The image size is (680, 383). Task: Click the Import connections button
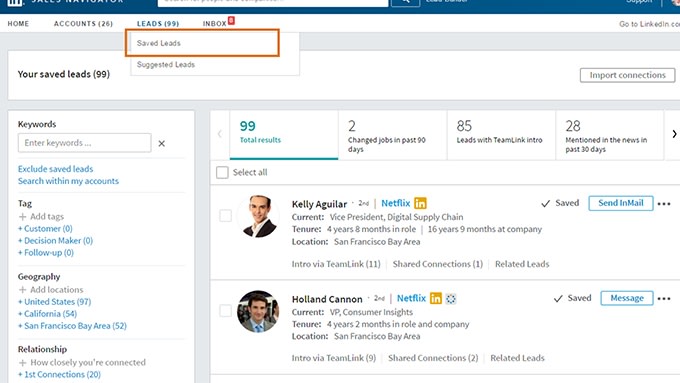[627, 75]
